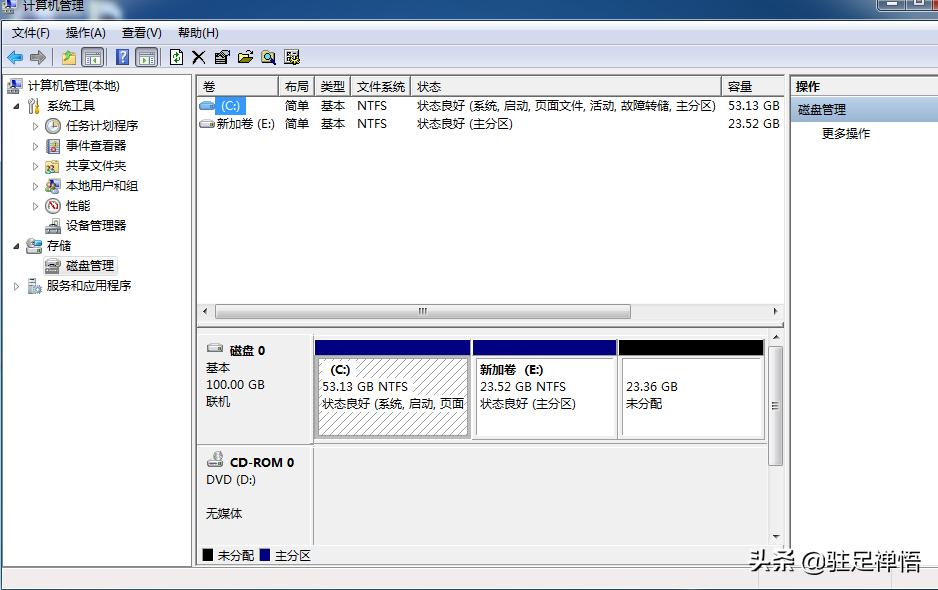Open the 查看(V) menu
The height and width of the screenshot is (590, 938).
(140, 32)
